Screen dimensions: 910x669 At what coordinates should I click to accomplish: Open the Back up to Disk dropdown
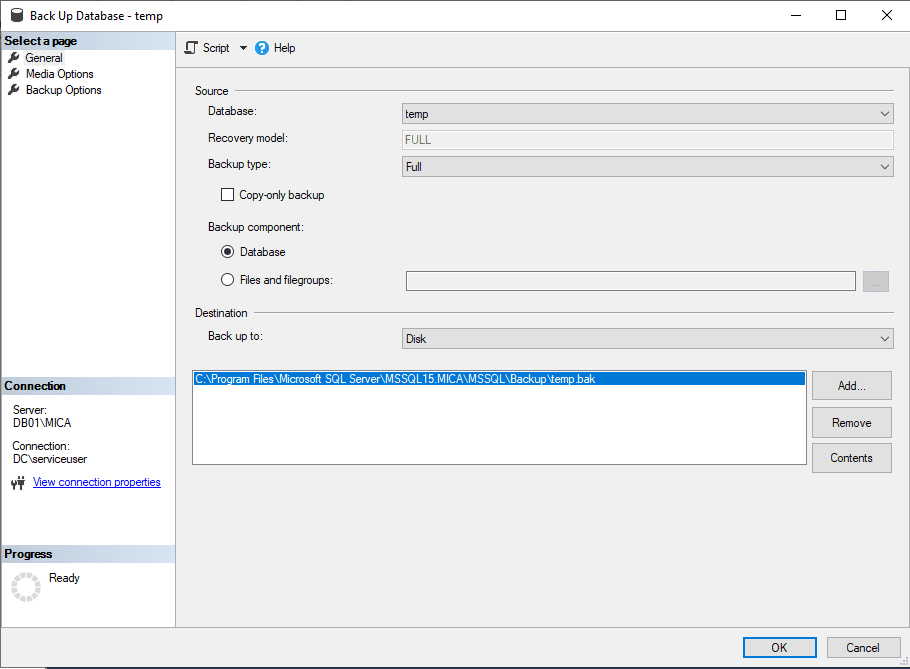[x=647, y=339]
